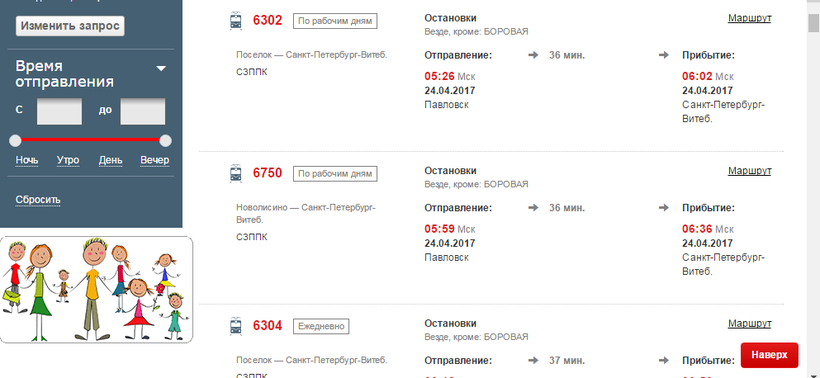Click Сбросить to reset filters
Image resolution: width=820 pixels, height=378 pixels.
click(38, 200)
